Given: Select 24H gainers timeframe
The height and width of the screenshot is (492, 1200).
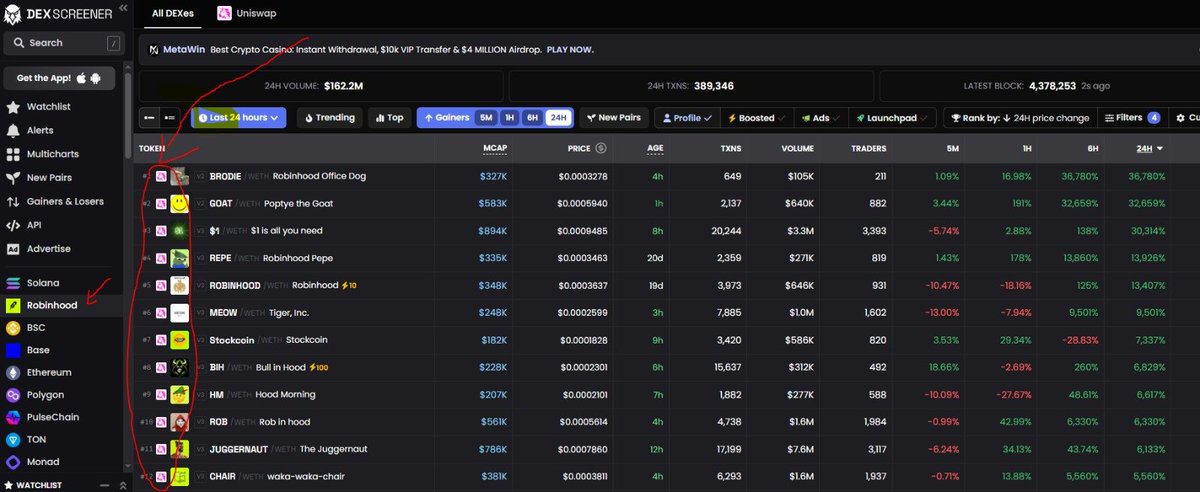Looking at the screenshot, I should pyautogui.click(x=557, y=118).
